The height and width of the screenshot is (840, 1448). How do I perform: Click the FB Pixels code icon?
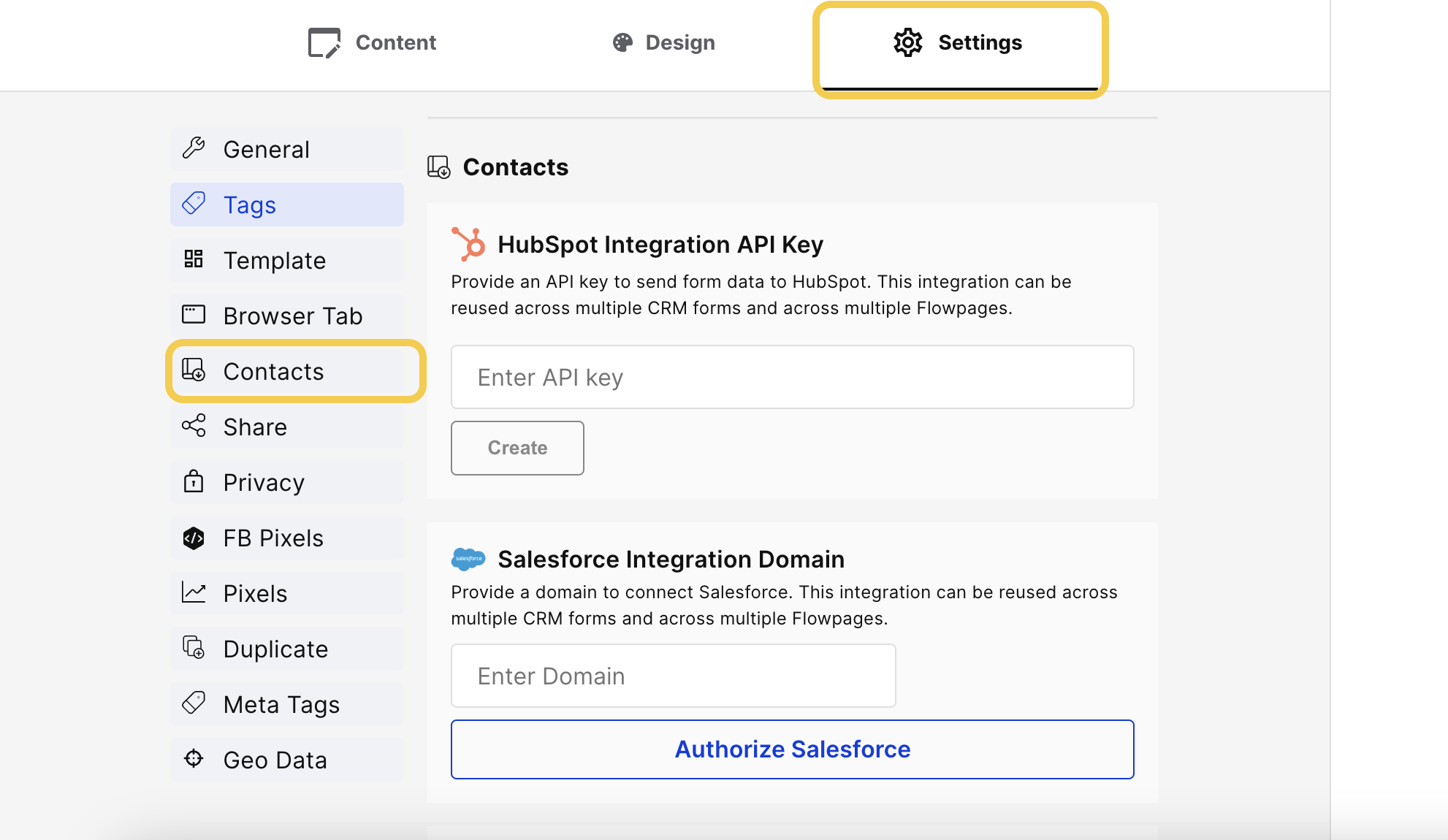click(x=194, y=538)
